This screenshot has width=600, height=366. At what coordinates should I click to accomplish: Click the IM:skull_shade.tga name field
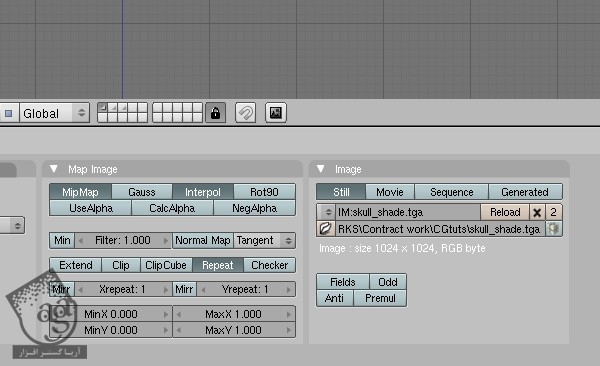408,212
